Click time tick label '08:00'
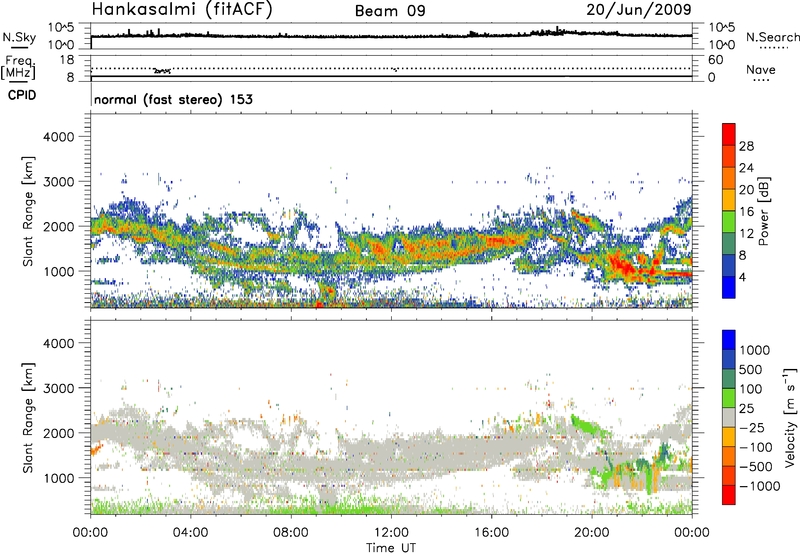 [291, 533]
